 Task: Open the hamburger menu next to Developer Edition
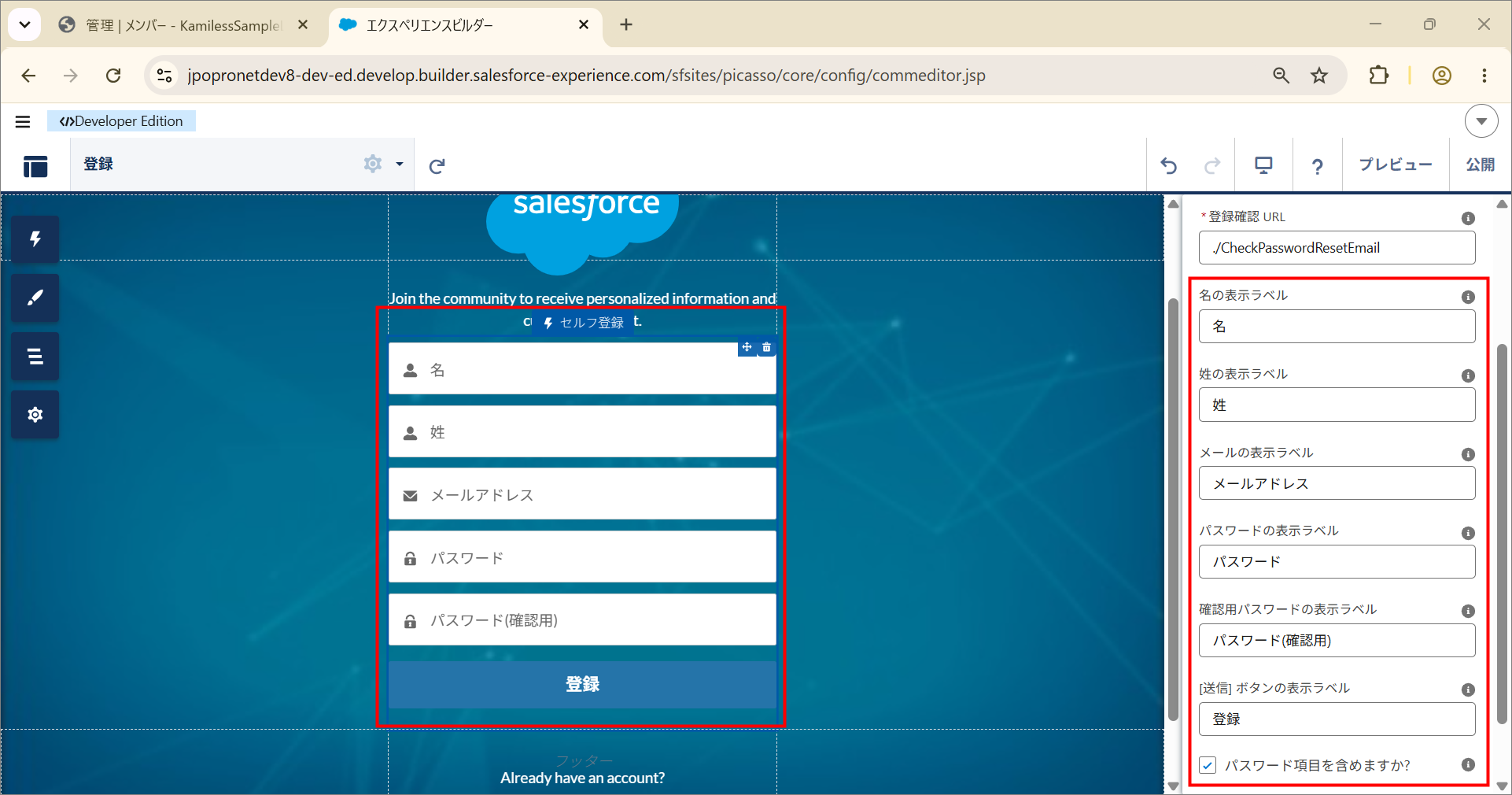pyautogui.click(x=23, y=121)
